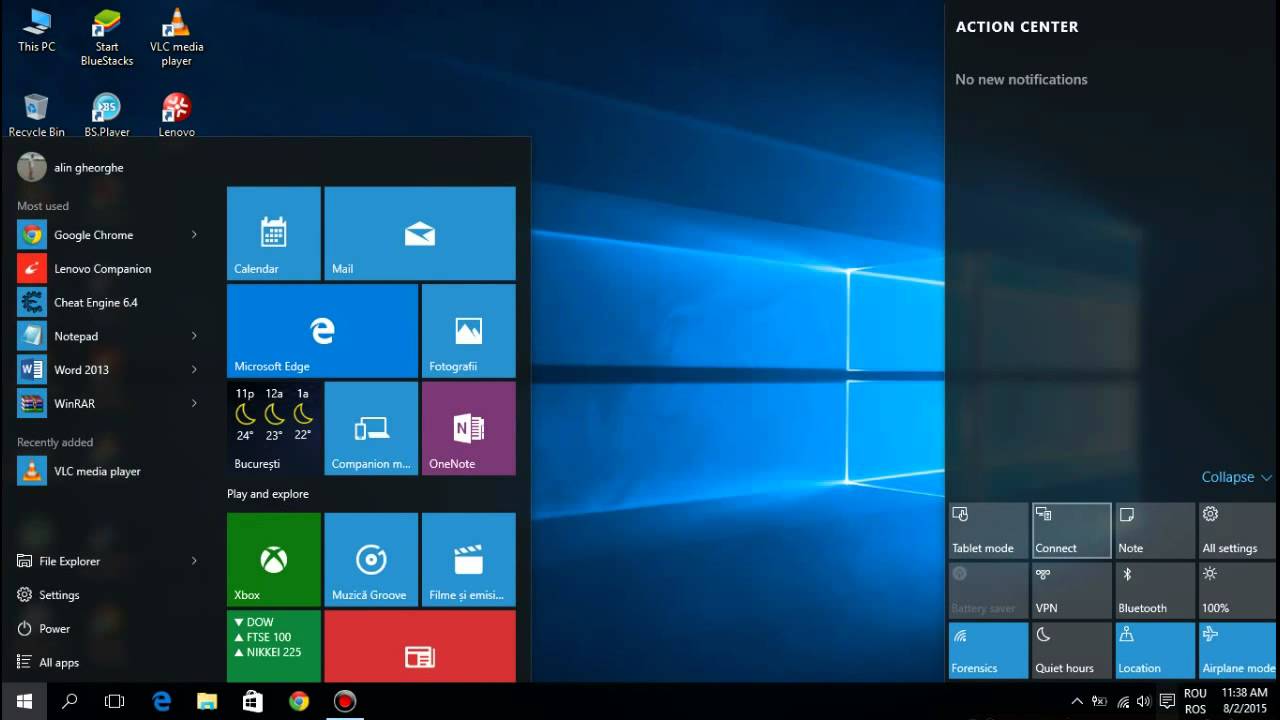The width and height of the screenshot is (1280, 720).
Task: Expand Google Chrome jump list arrow
Action: click(x=194, y=235)
